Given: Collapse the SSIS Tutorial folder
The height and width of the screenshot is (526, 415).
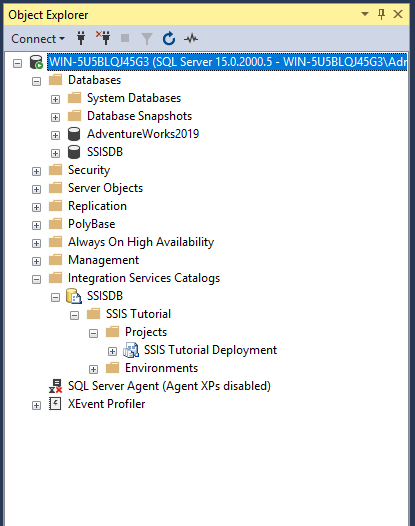Looking at the screenshot, I should [x=74, y=316].
